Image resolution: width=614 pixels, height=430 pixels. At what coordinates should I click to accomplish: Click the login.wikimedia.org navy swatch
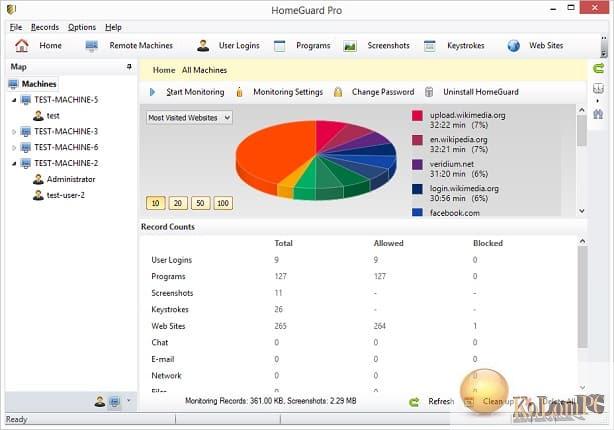(417, 189)
